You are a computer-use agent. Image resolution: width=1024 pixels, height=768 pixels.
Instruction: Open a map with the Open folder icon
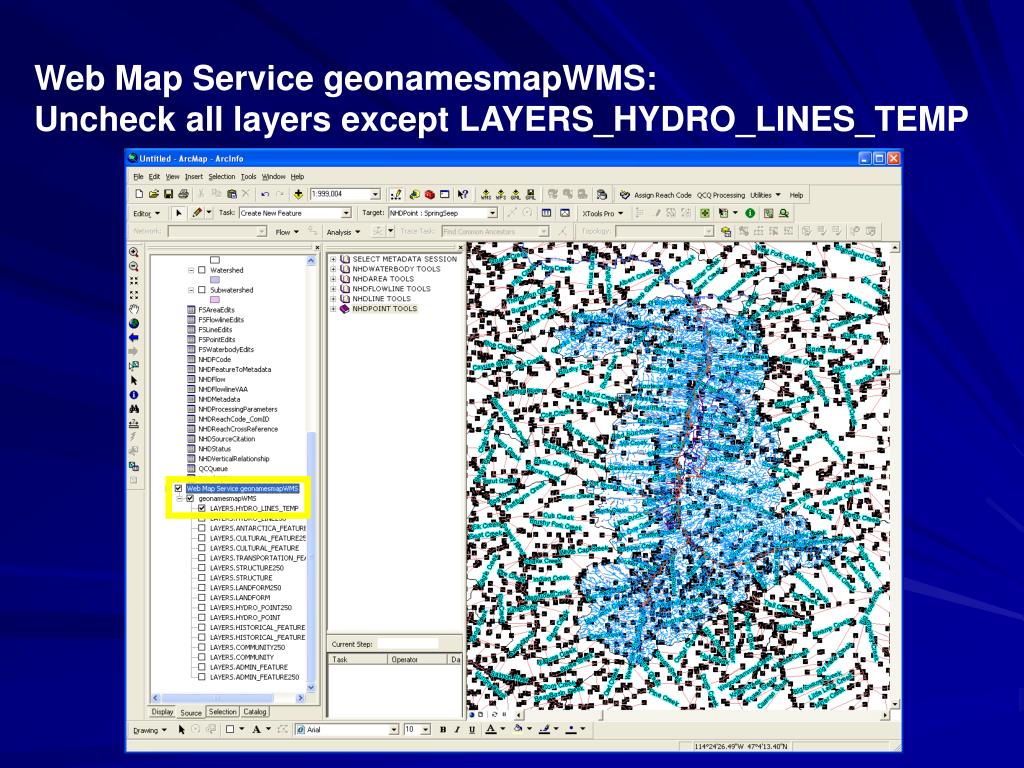point(153,194)
